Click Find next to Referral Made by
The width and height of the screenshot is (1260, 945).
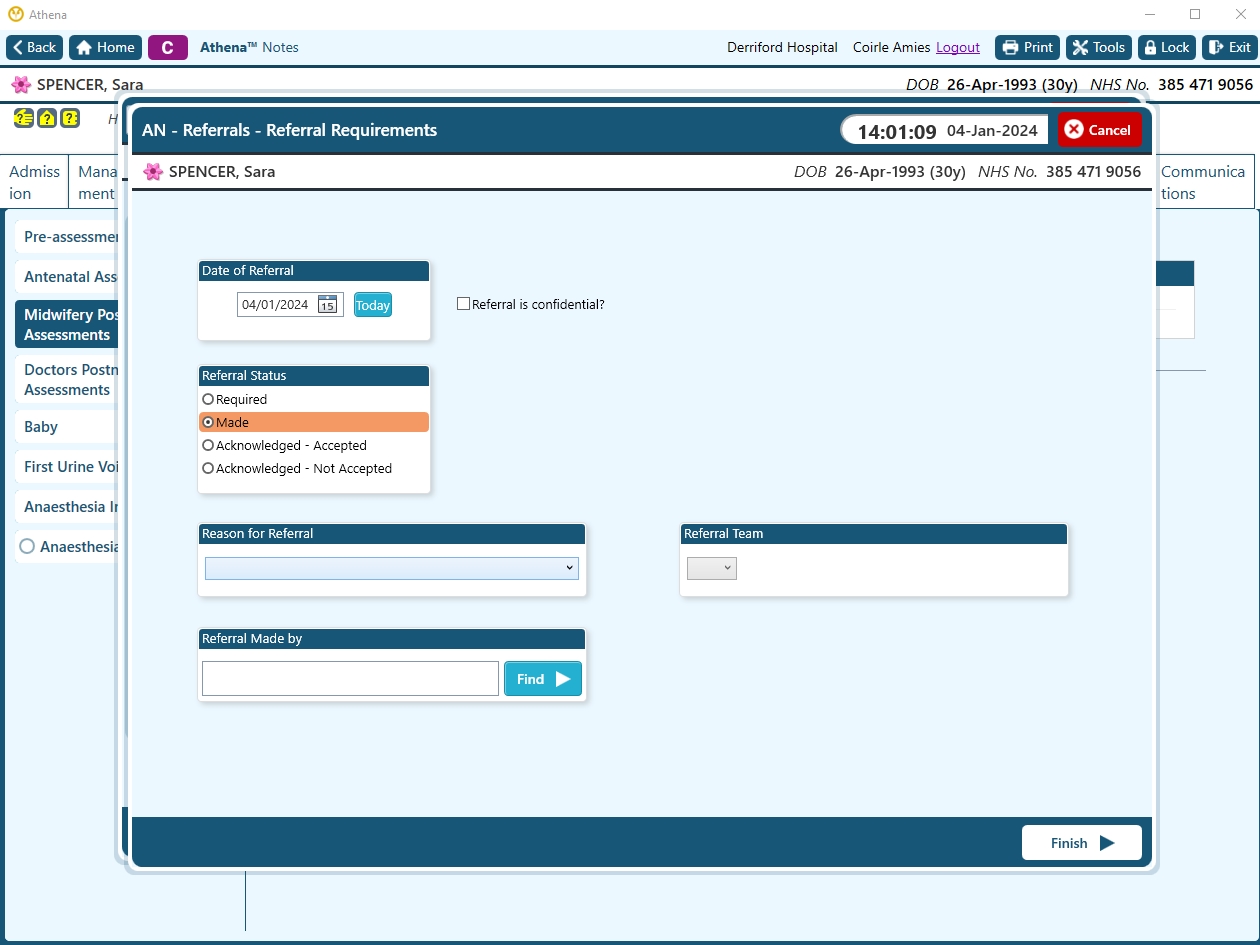tap(543, 679)
